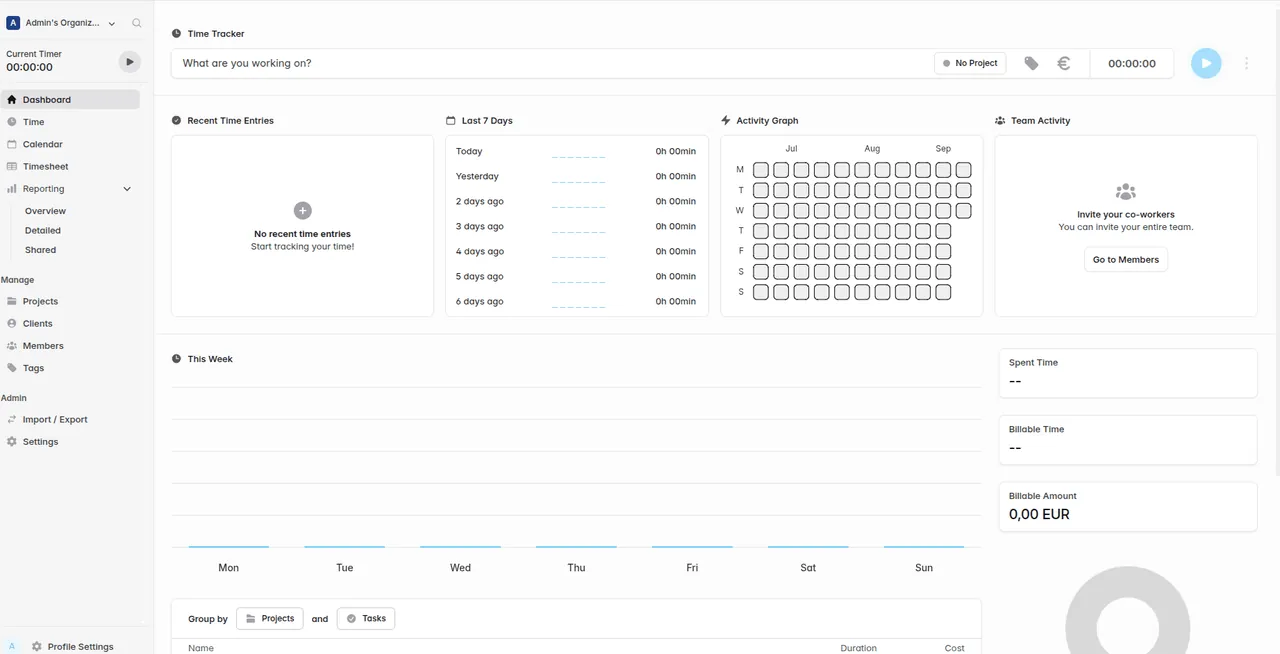Click the Billable Amount 0,00 EUR value
The image size is (1280, 654).
point(1039,514)
